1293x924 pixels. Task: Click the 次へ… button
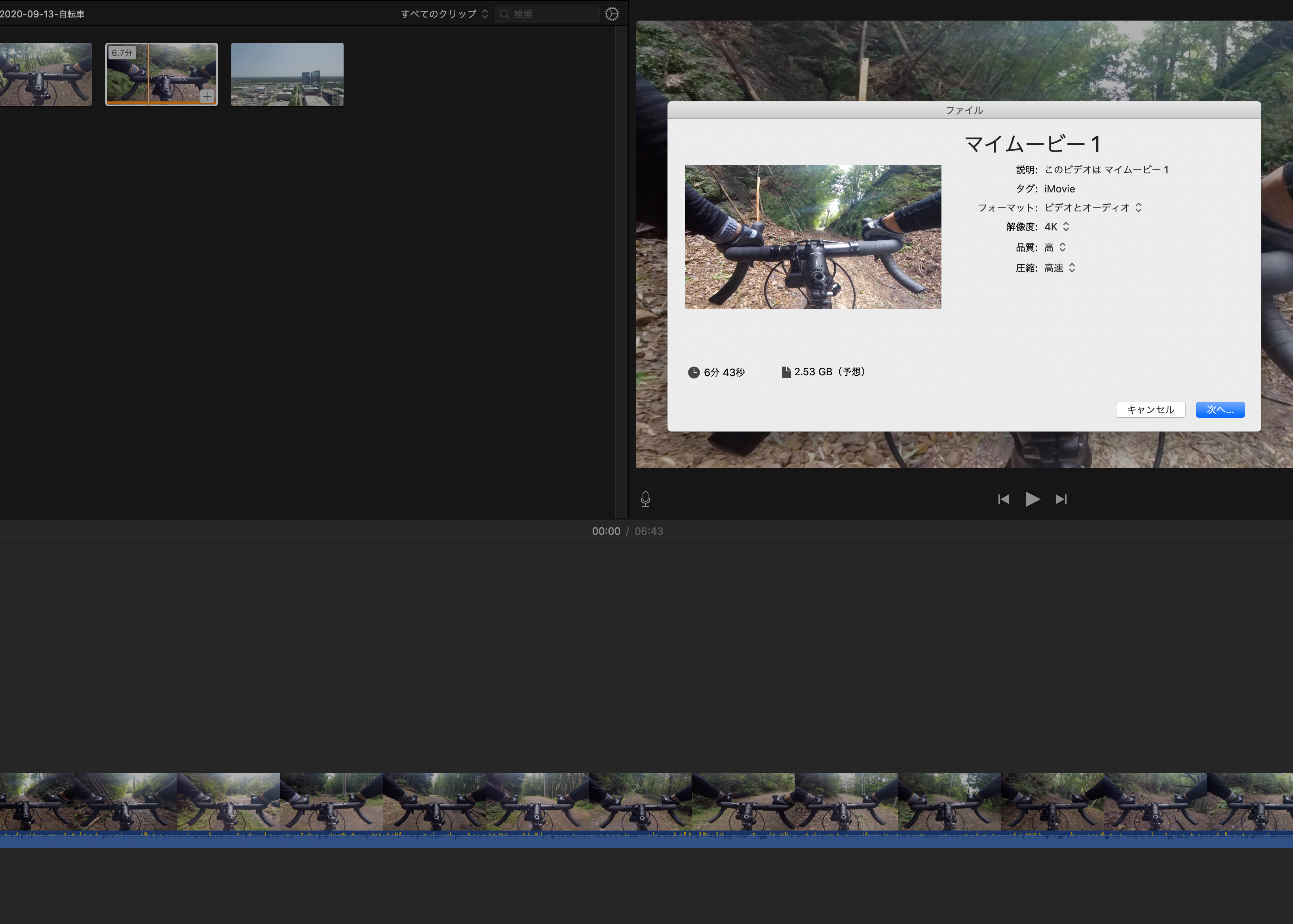pos(1220,410)
